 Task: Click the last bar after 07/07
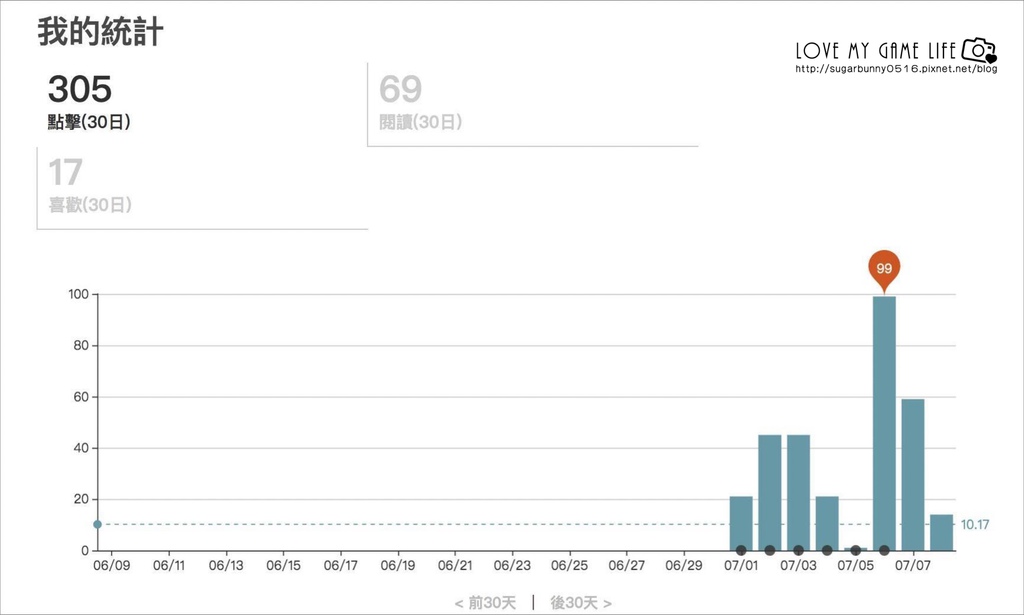[942, 532]
